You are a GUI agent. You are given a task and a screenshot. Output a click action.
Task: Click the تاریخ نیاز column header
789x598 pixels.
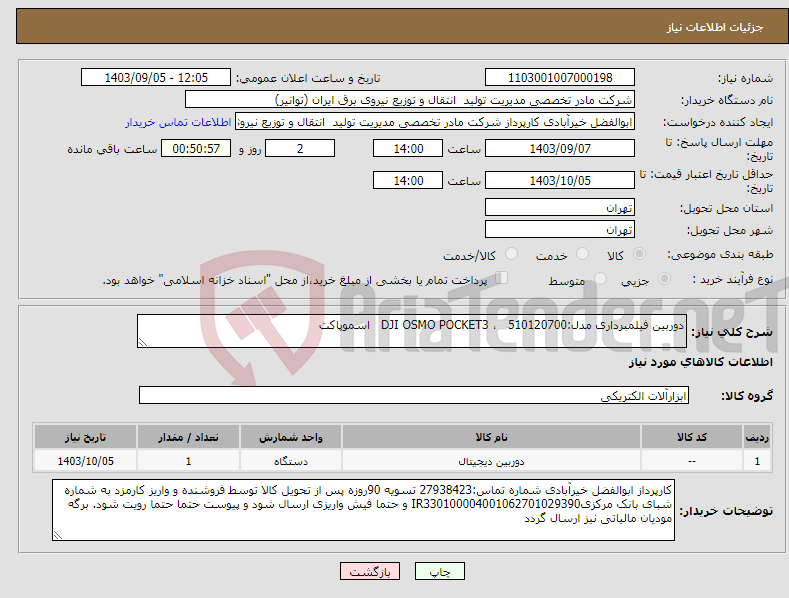click(x=86, y=437)
